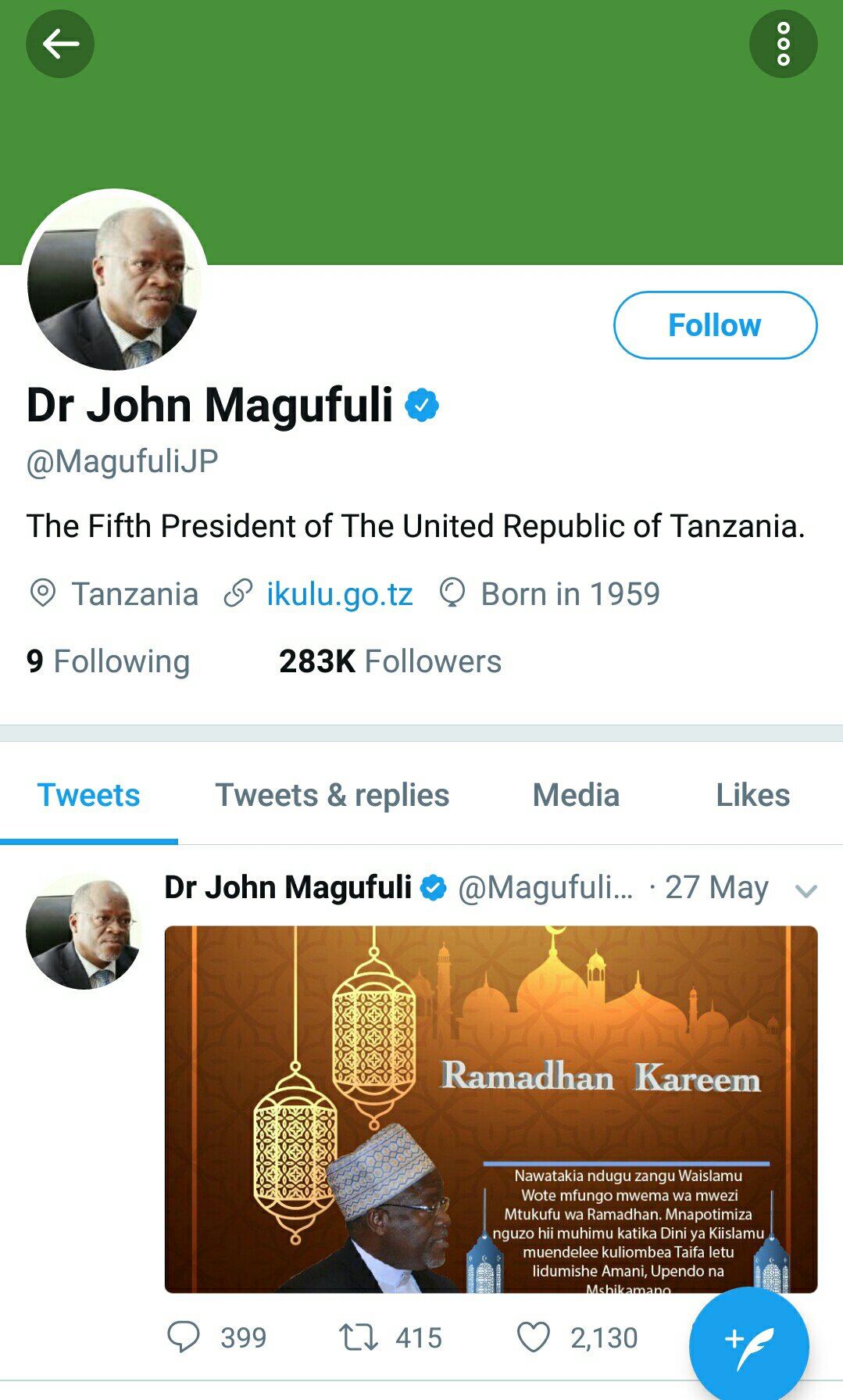Tap the reply speech bubble icon

point(184,1337)
